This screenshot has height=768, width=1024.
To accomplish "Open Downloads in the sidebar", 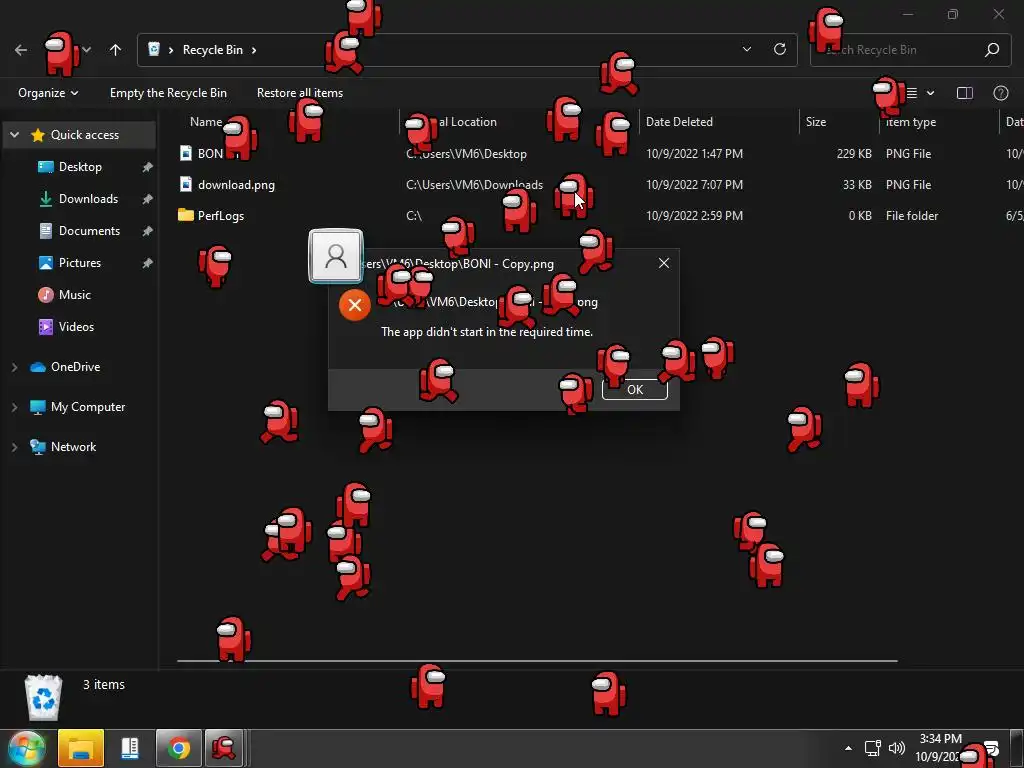I will [89, 199].
